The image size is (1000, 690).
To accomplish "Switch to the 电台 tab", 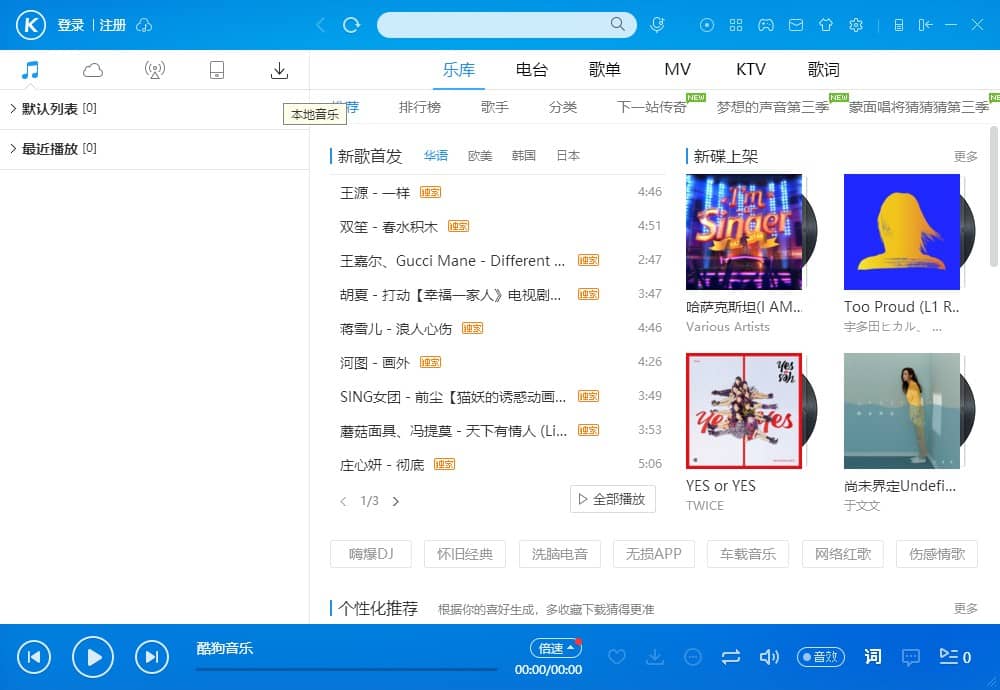I will 531,70.
